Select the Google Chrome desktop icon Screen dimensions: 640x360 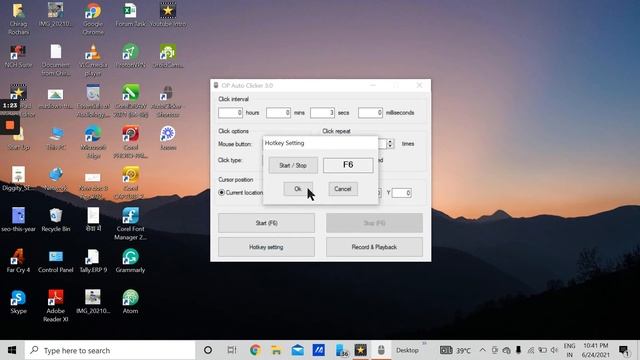point(93,18)
